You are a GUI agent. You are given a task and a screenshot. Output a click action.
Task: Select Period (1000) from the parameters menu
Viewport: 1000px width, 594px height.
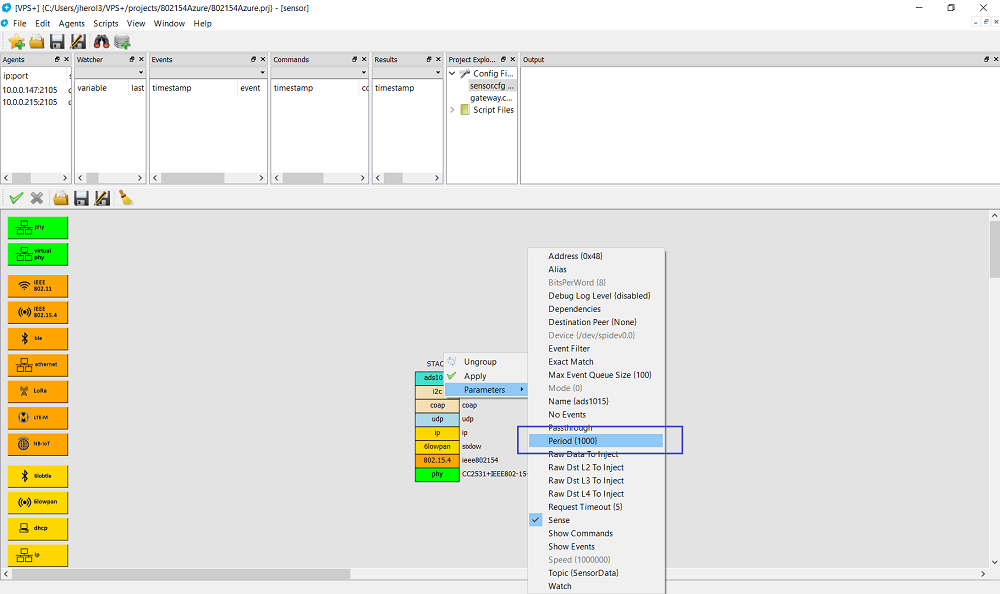573,441
